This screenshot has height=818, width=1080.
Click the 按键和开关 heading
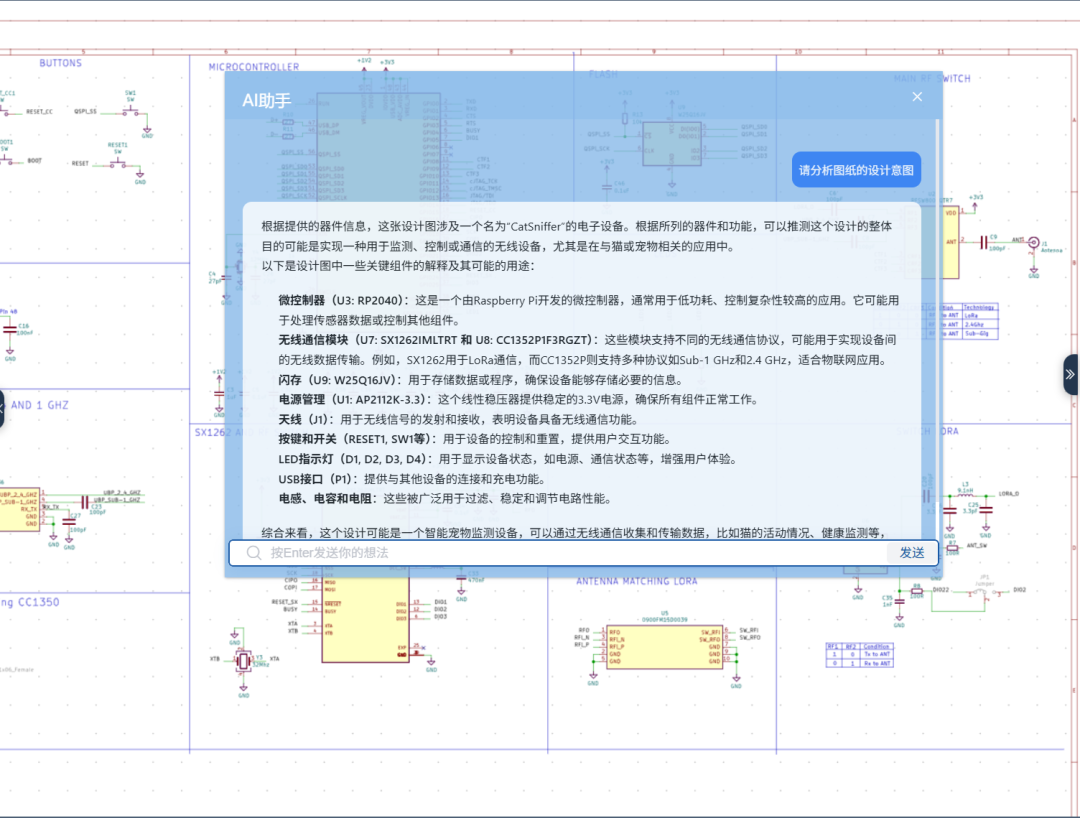[357, 439]
